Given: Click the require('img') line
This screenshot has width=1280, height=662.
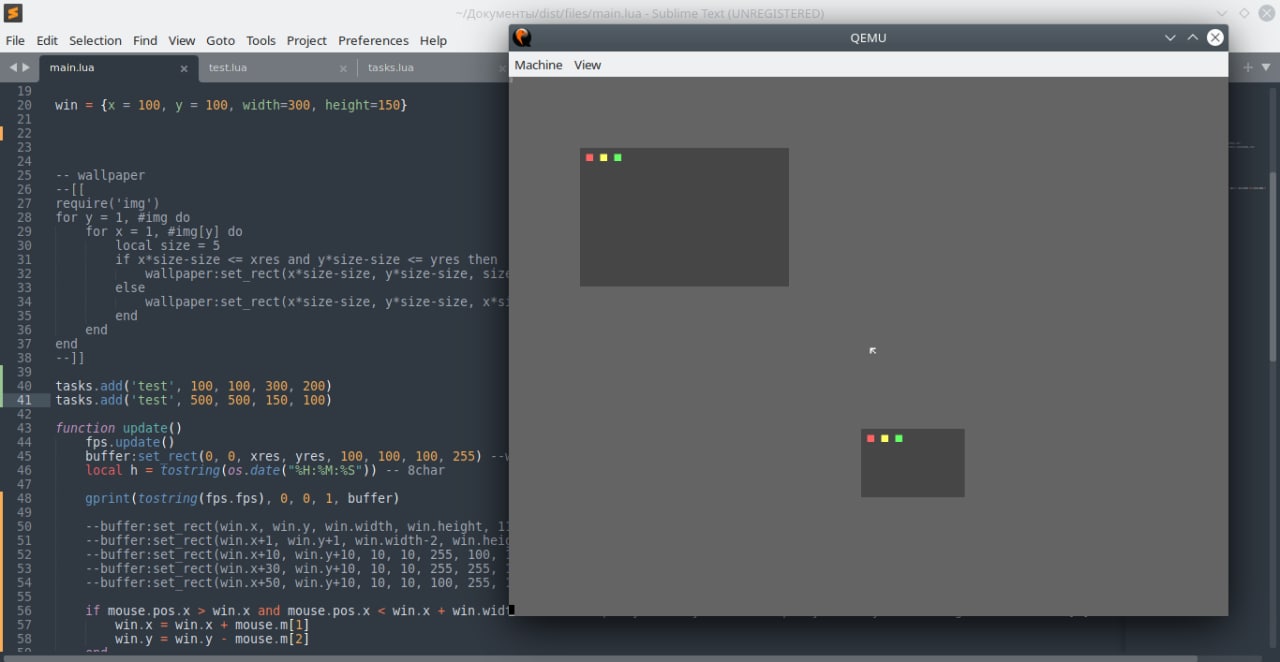Looking at the screenshot, I should pyautogui.click(x=107, y=203).
